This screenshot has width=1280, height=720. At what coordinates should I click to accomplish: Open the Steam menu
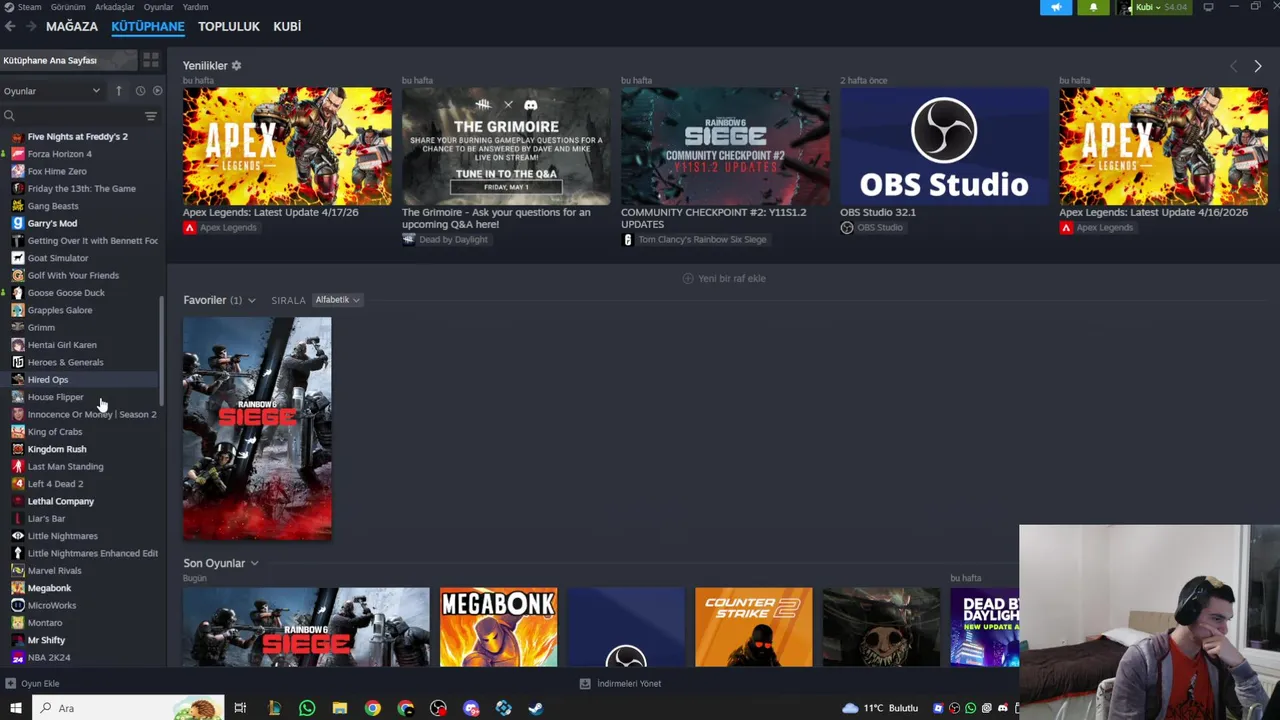point(29,7)
